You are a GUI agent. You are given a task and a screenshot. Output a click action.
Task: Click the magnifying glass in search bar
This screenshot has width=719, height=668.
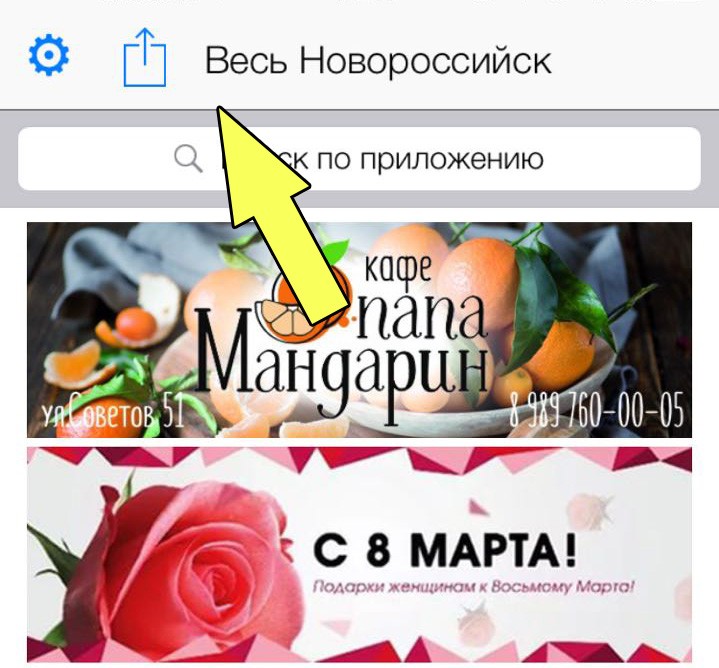[x=188, y=159]
